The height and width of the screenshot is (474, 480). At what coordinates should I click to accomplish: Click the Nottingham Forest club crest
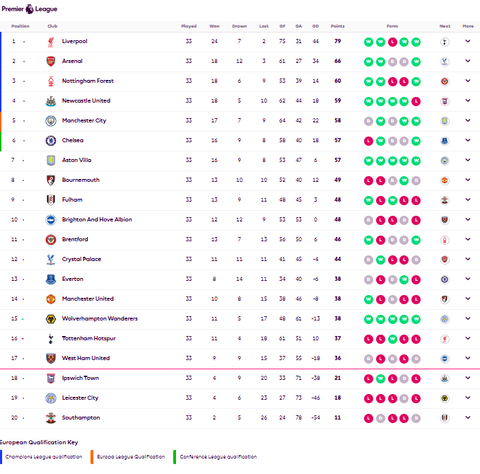pyautogui.click(x=51, y=81)
